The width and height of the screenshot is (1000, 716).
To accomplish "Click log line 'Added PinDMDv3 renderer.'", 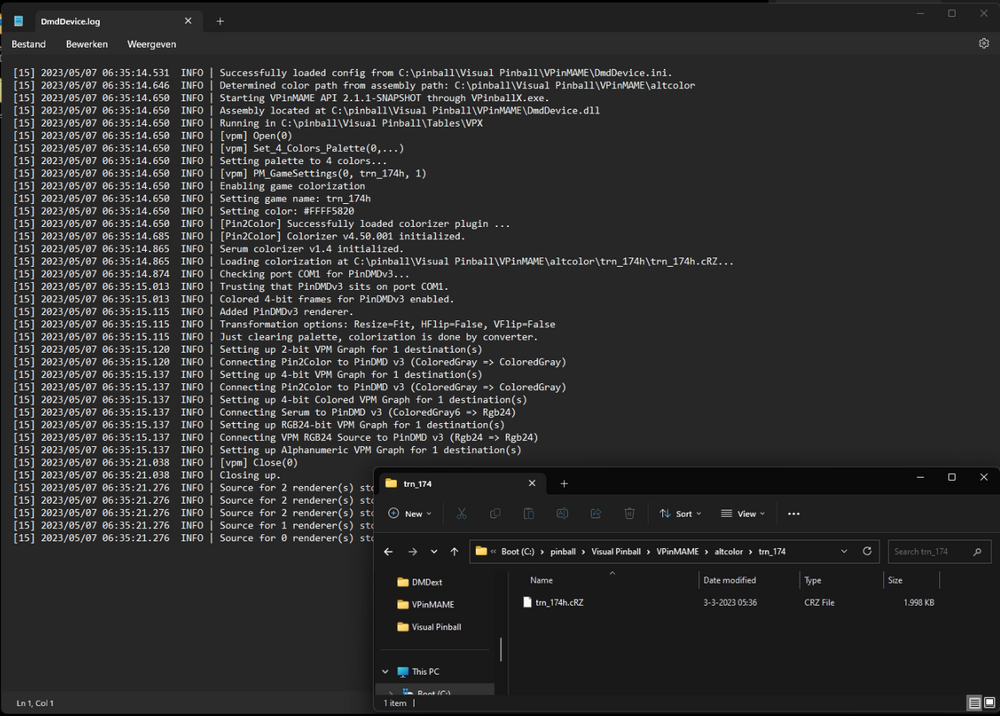I will tap(286, 312).
